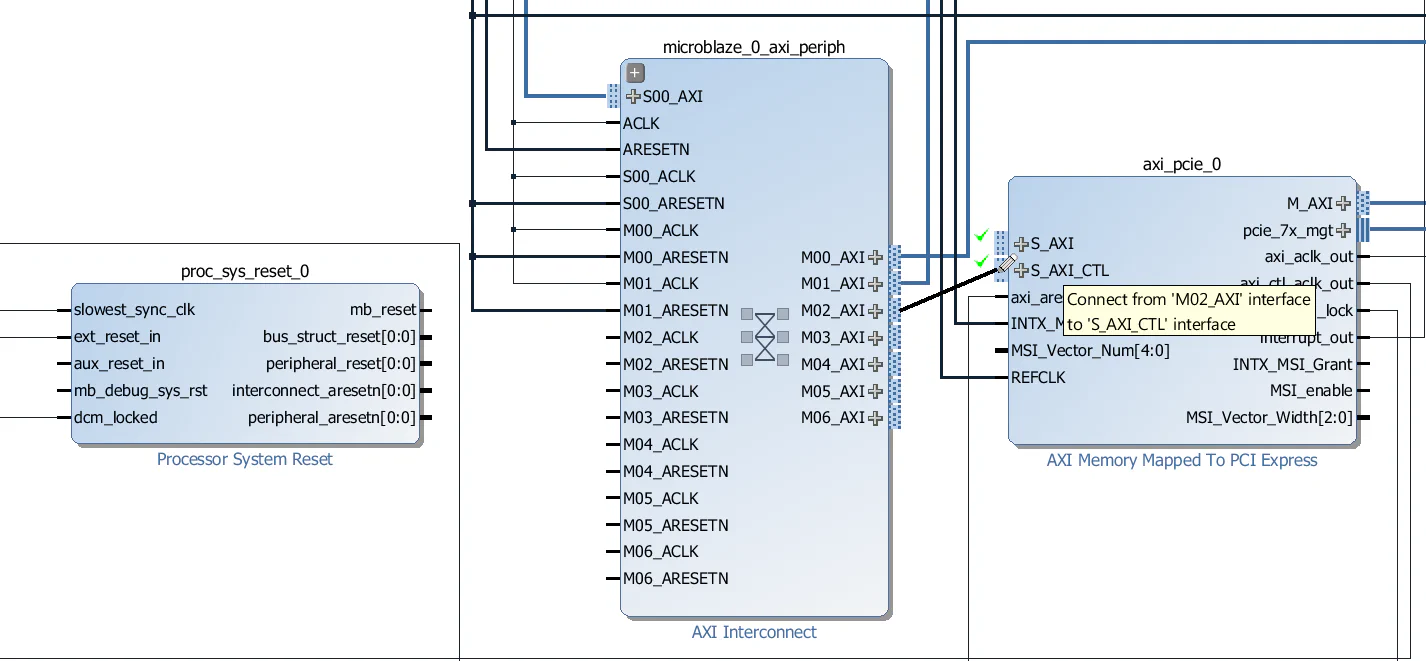
Task: Expand the M02_AXI interface pin
Action: tap(876, 310)
